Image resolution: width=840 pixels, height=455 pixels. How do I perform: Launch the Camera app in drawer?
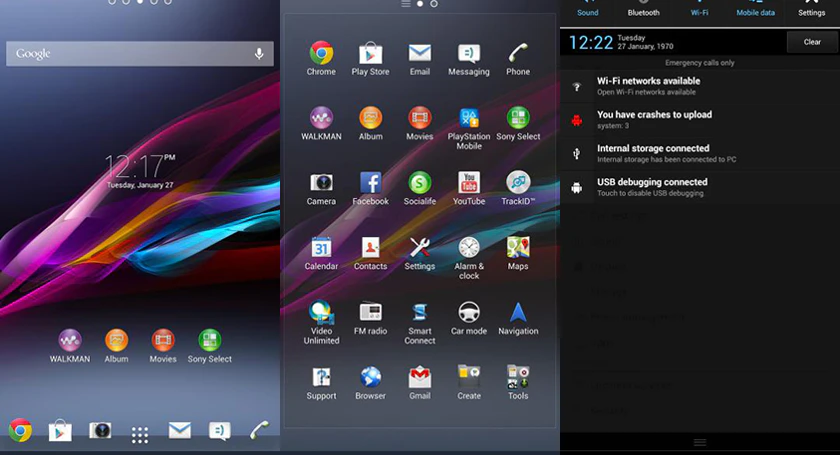[321, 188]
